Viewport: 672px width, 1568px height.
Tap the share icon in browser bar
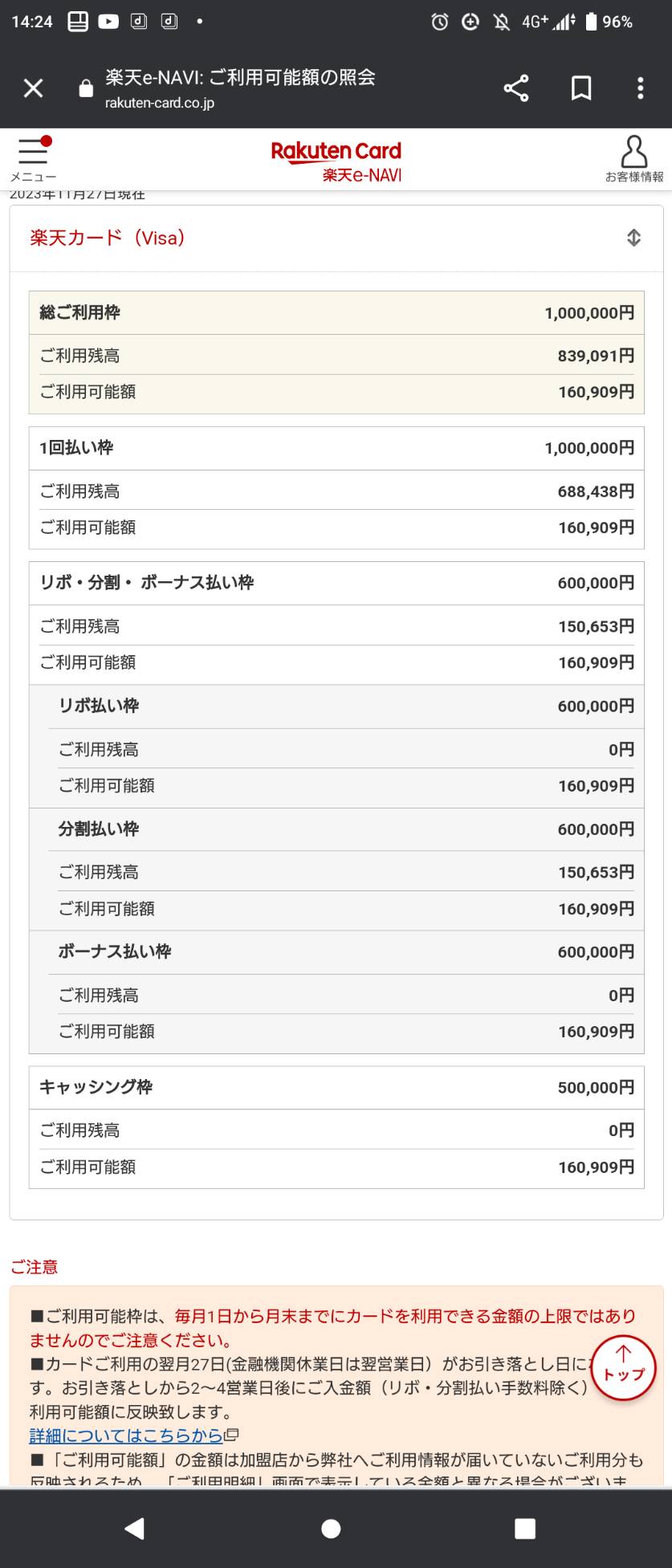pos(516,88)
